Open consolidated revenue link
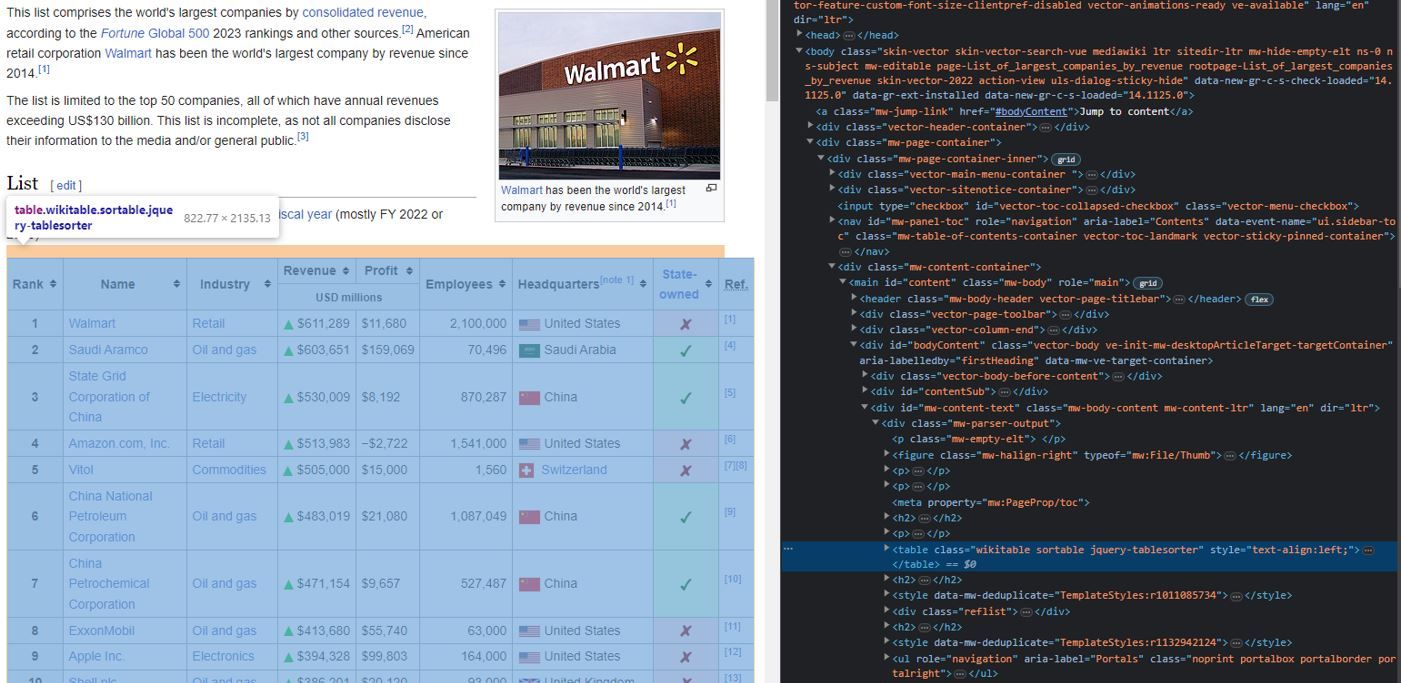This screenshot has height=683, width=1401. [363, 13]
